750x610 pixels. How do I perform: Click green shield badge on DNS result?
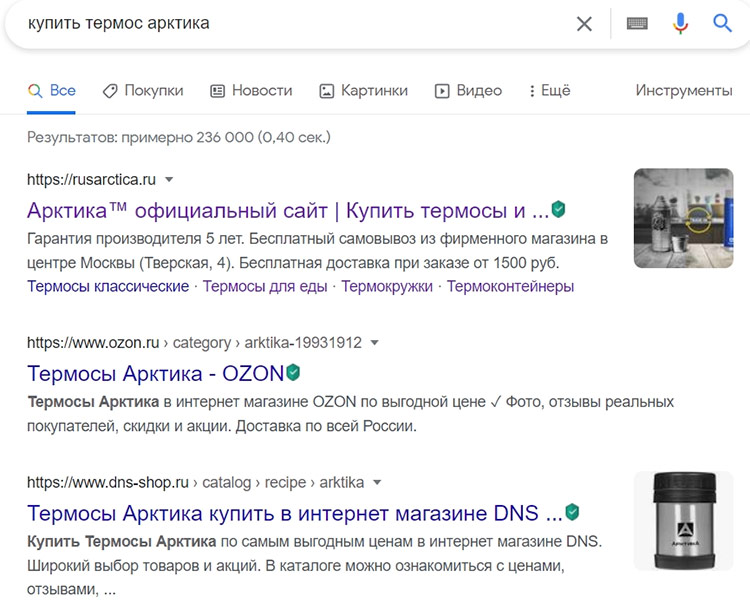click(x=572, y=513)
